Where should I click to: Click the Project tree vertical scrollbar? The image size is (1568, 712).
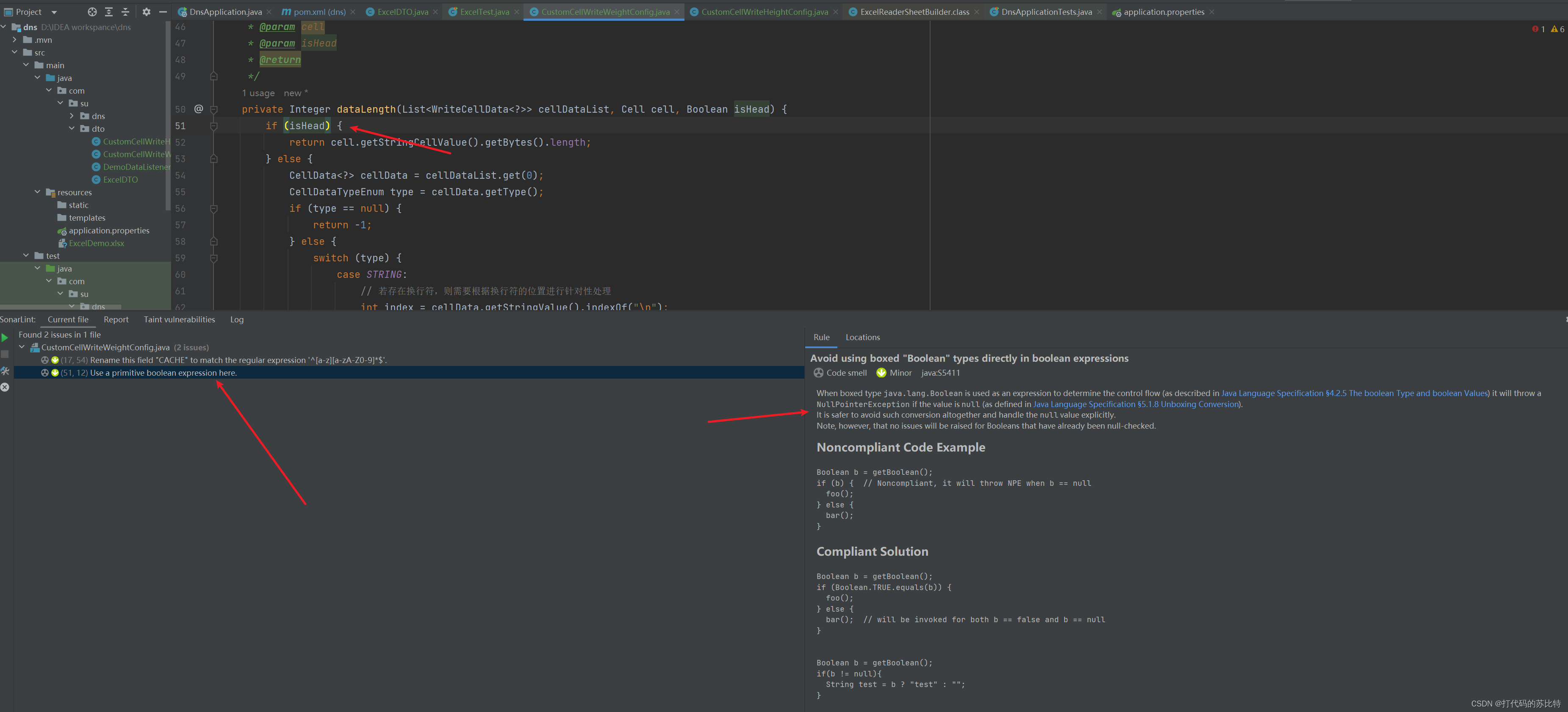pos(168,116)
